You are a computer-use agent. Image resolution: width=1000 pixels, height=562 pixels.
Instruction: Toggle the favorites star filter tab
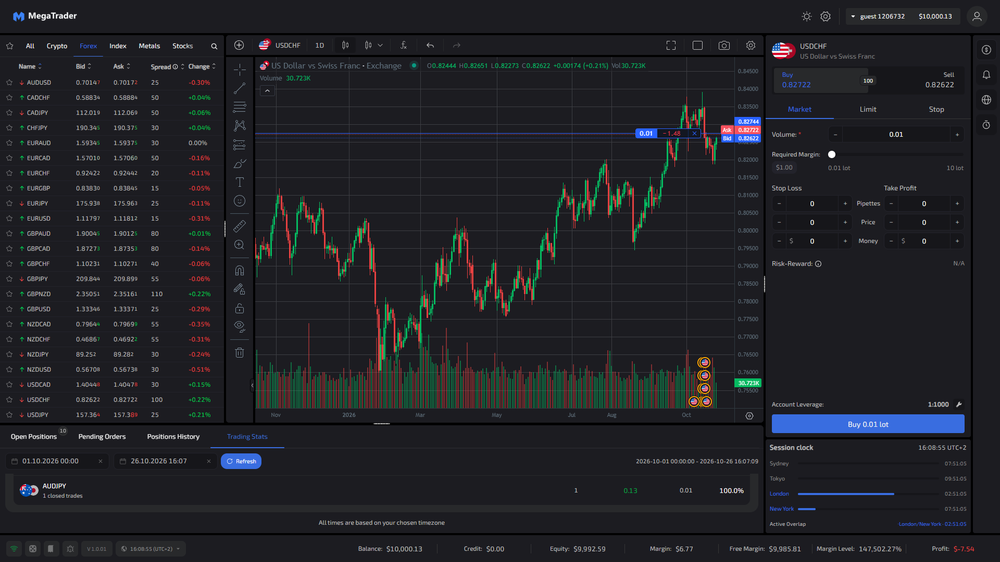10,46
